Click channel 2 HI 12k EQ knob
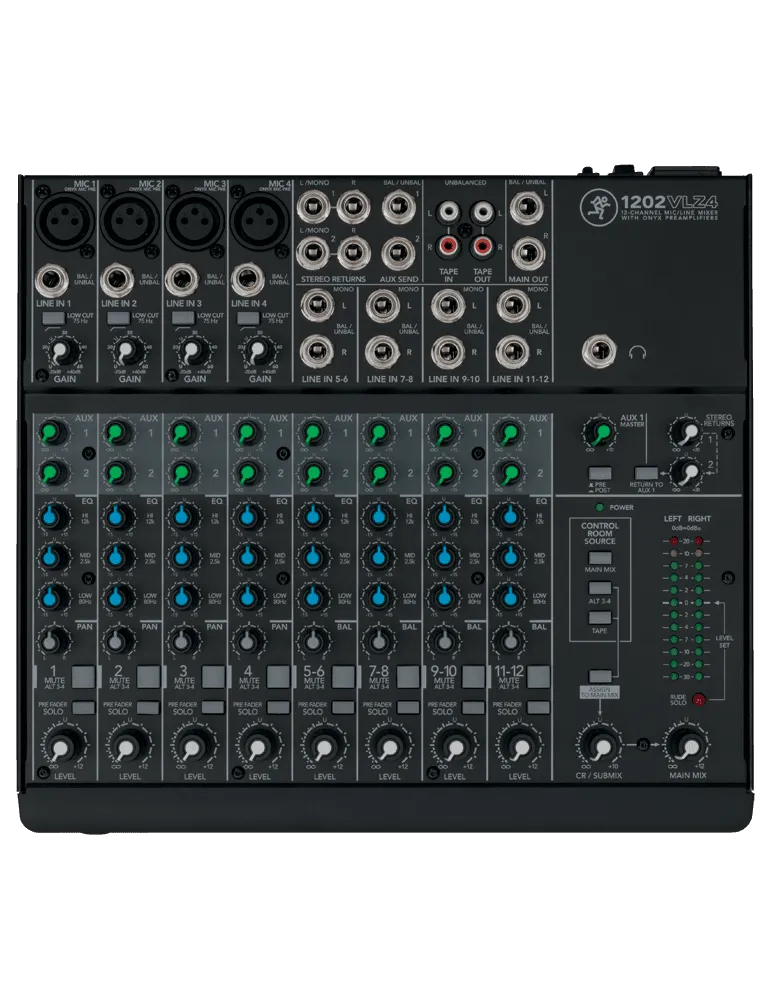 118,516
